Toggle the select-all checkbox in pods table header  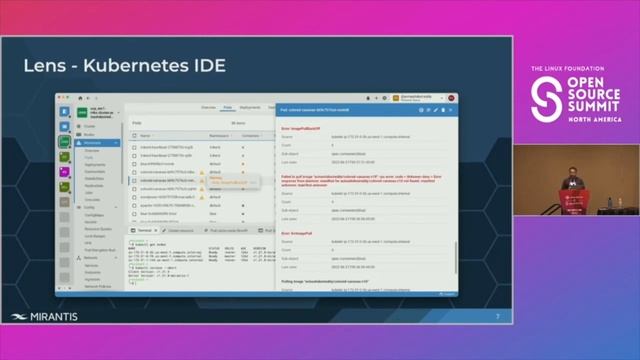134,136
